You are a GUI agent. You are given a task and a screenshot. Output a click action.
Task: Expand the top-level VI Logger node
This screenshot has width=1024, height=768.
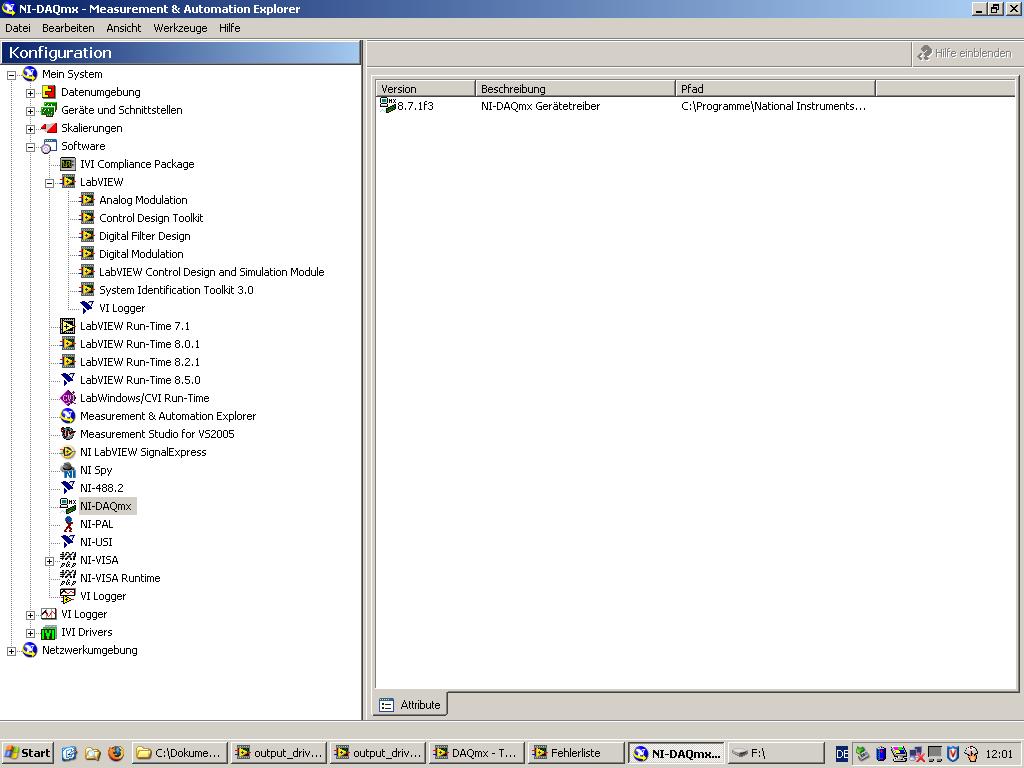coord(30,615)
